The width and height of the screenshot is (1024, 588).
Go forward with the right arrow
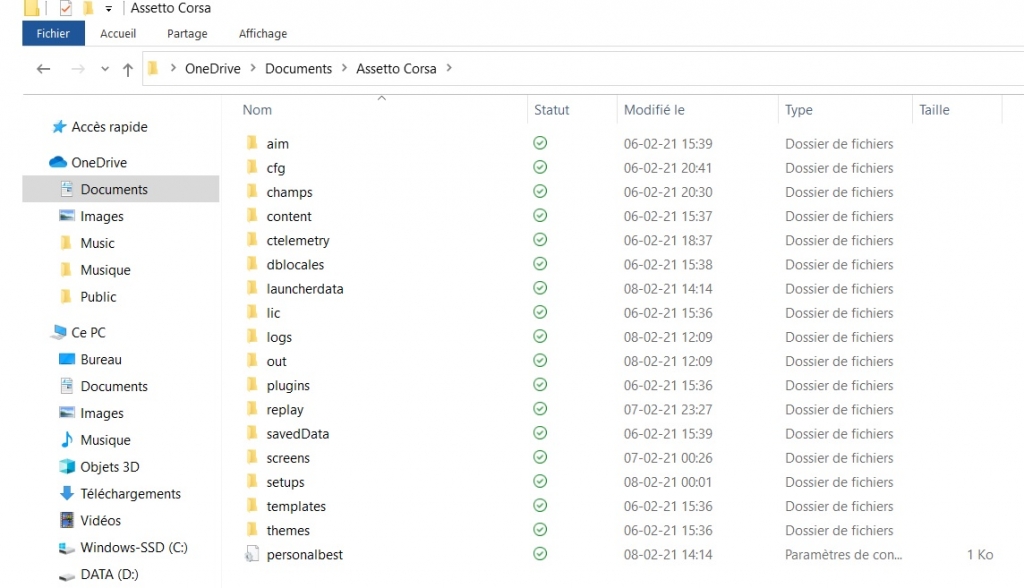78,69
